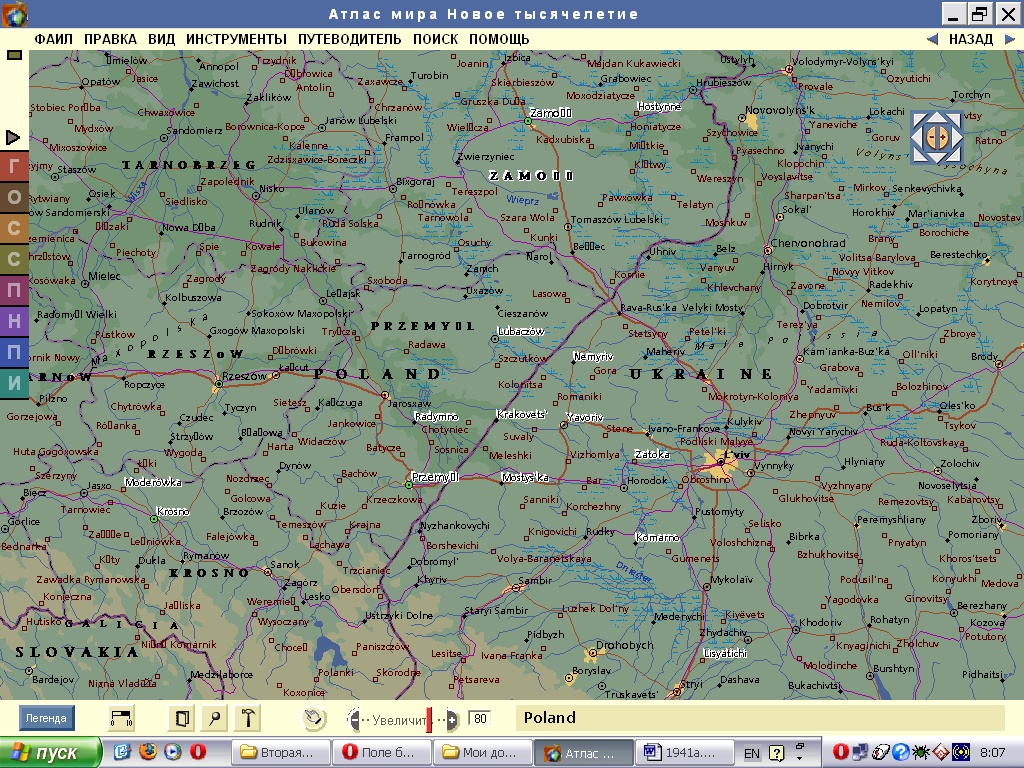Activate the hand pan tool
1024x768 pixels.
313,718
